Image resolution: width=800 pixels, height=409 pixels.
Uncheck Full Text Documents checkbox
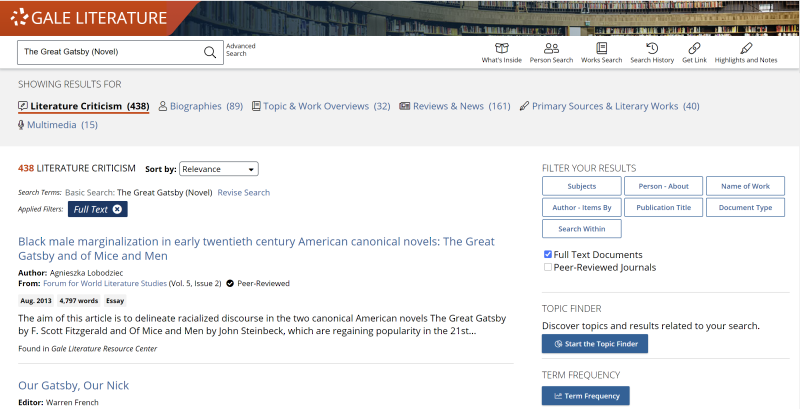click(x=548, y=254)
